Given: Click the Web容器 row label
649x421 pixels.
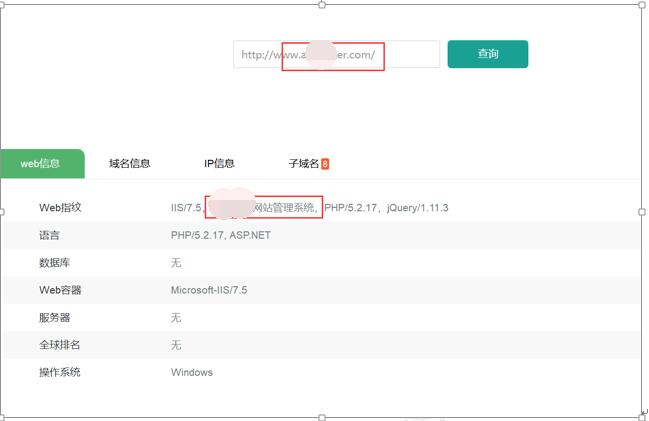Looking at the screenshot, I should [60, 290].
